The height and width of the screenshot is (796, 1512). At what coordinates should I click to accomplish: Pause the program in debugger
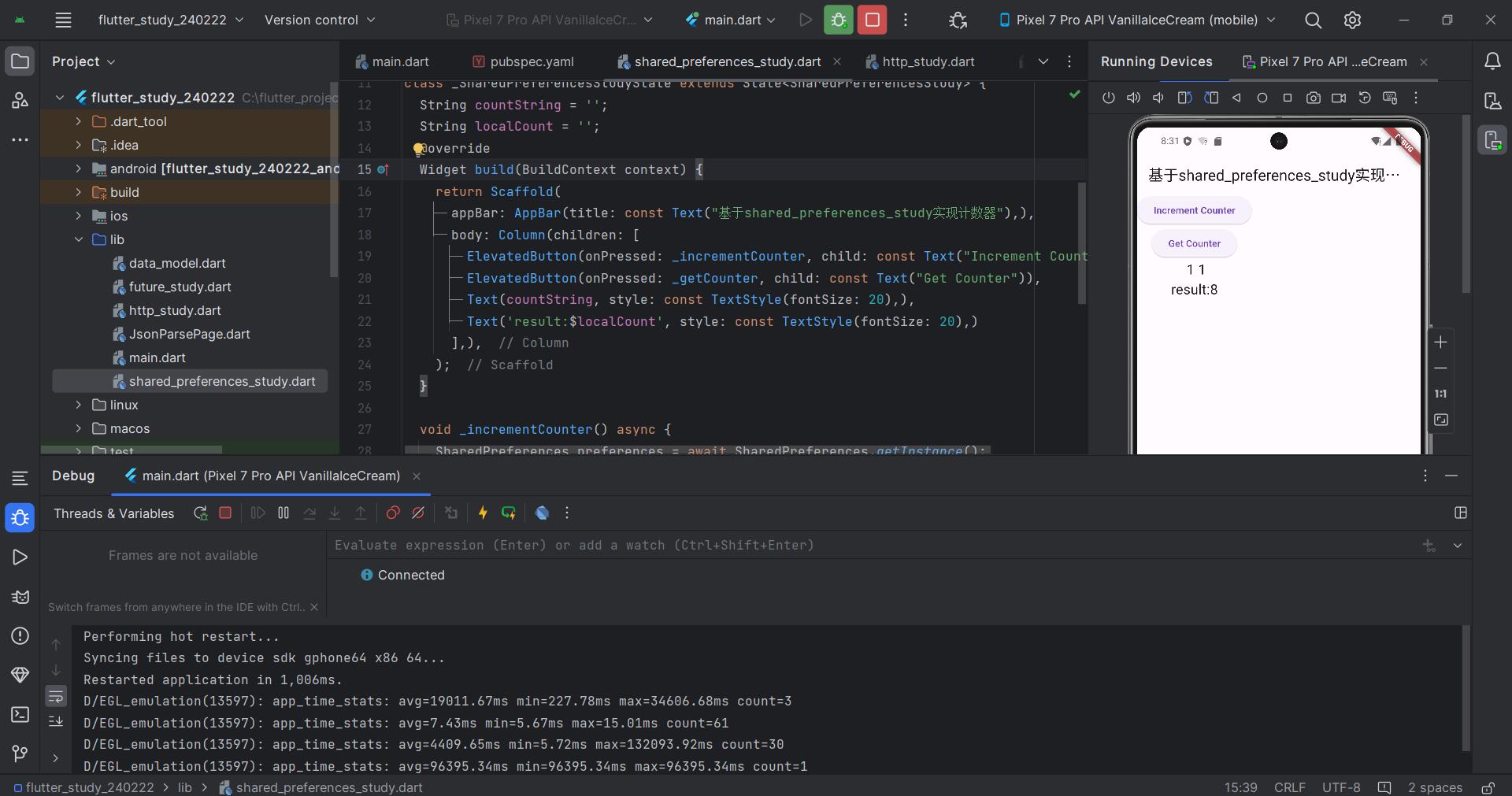coord(283,513)
